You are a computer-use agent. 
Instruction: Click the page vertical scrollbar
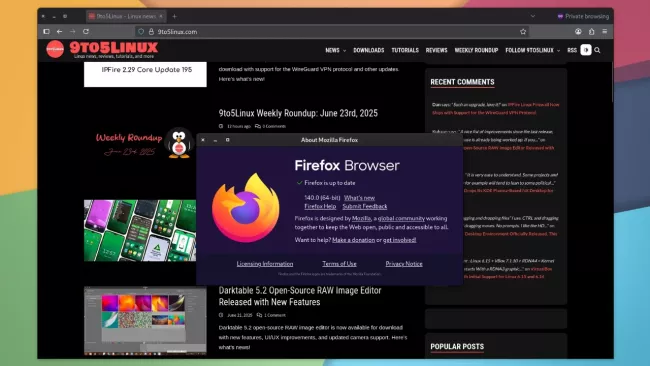pos(612,83)
